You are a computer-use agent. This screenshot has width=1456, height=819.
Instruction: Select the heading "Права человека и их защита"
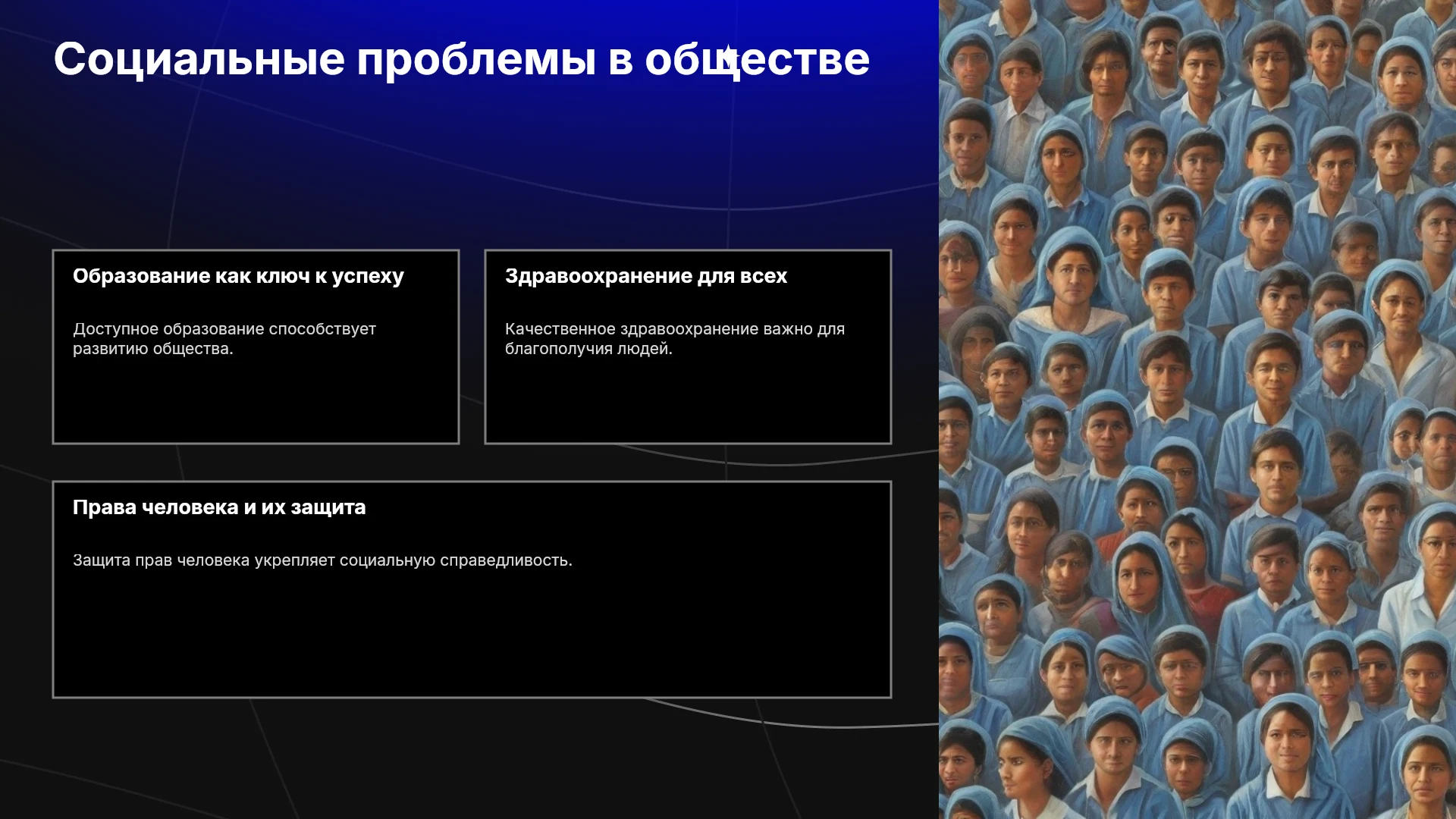(219, 507)
